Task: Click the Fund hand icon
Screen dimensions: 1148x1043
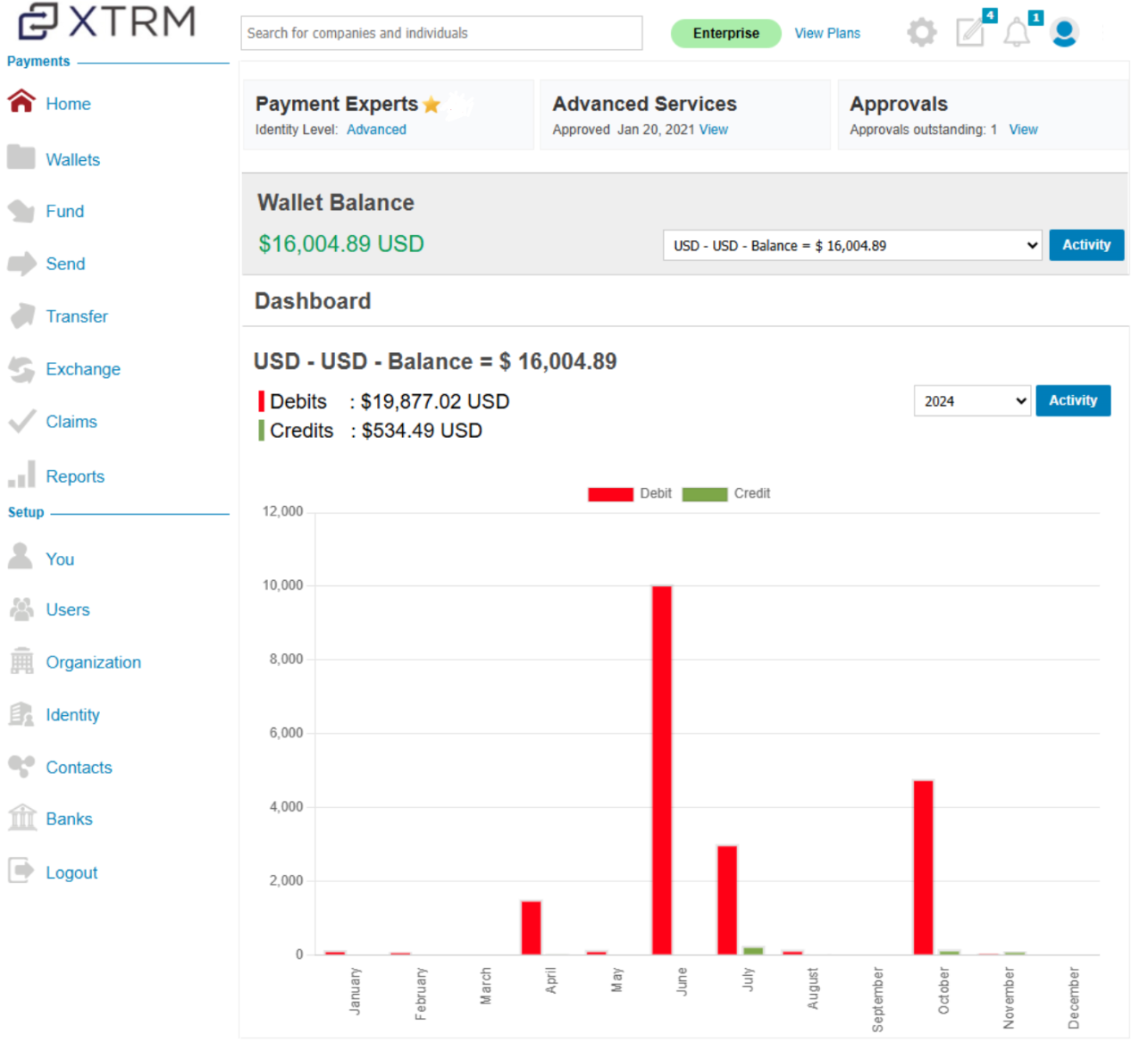Action: [21, 211]
